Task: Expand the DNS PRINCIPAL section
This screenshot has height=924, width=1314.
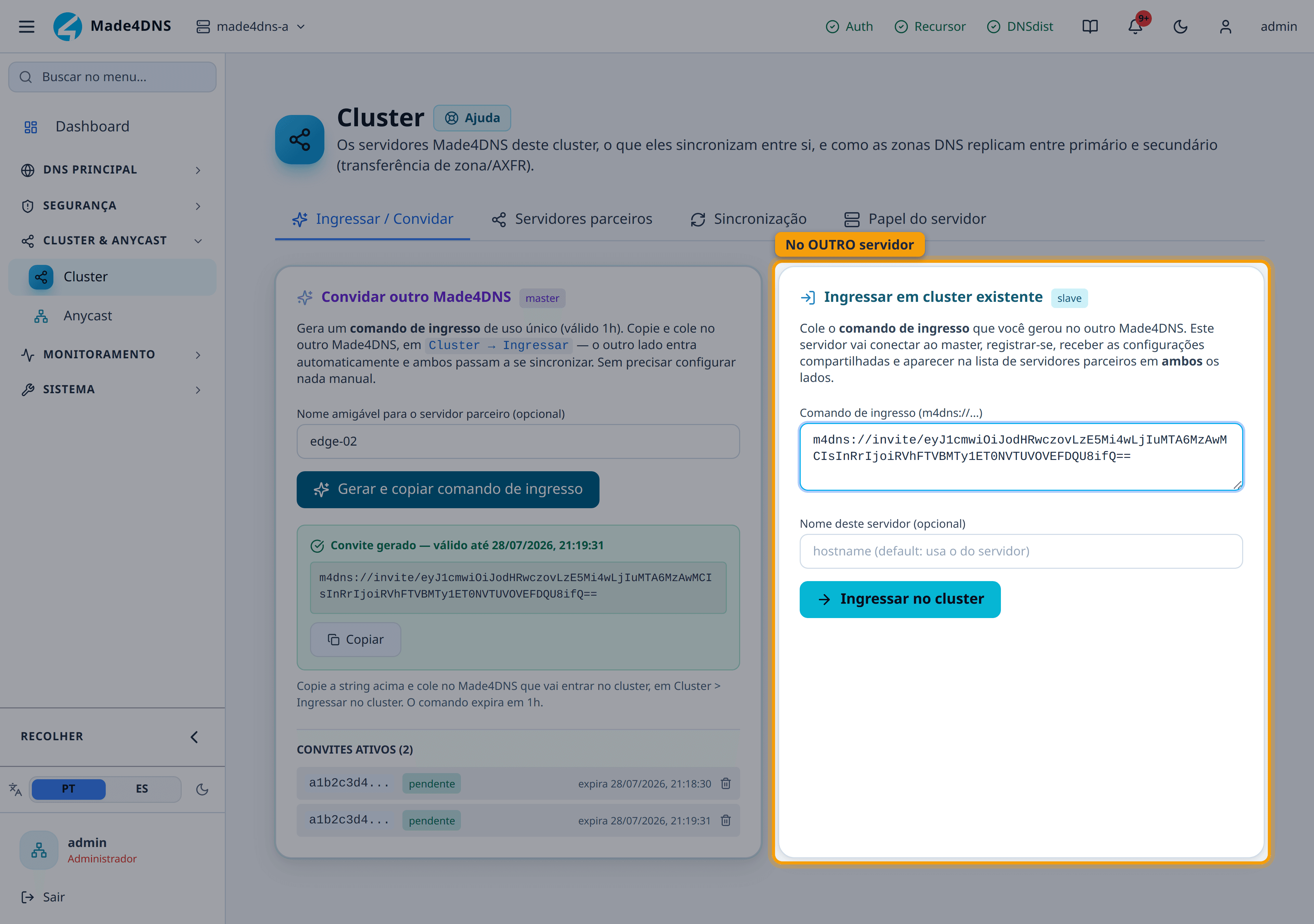Action: click(x=112, y=170)
